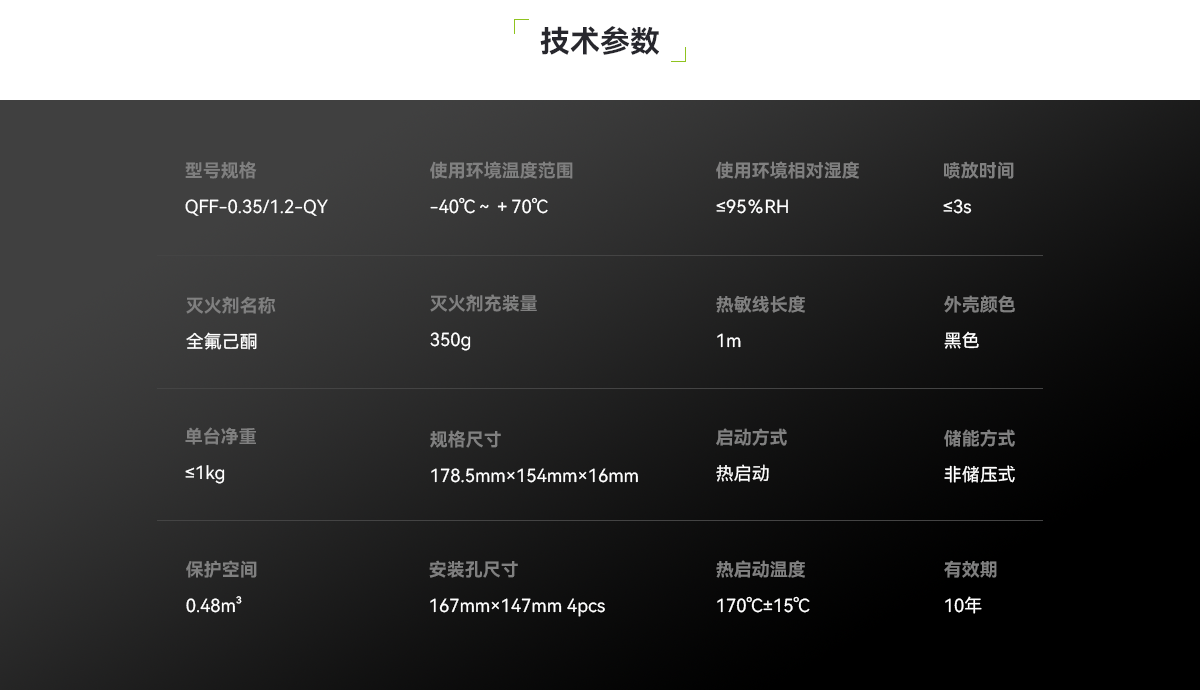Click the 350g filling amount value
1200x690 pixels.
coord(448,341)
